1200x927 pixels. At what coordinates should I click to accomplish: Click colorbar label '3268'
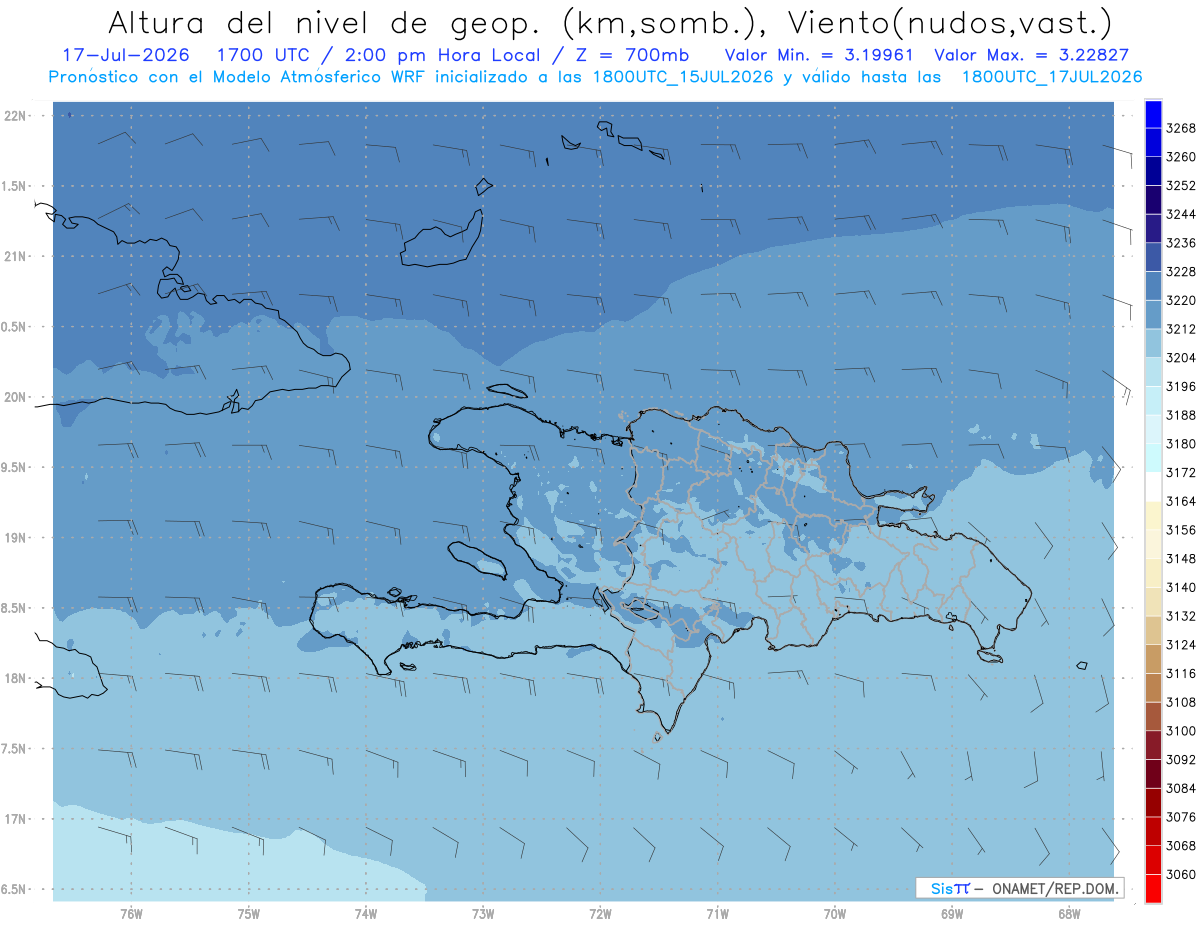point(1181,128)
